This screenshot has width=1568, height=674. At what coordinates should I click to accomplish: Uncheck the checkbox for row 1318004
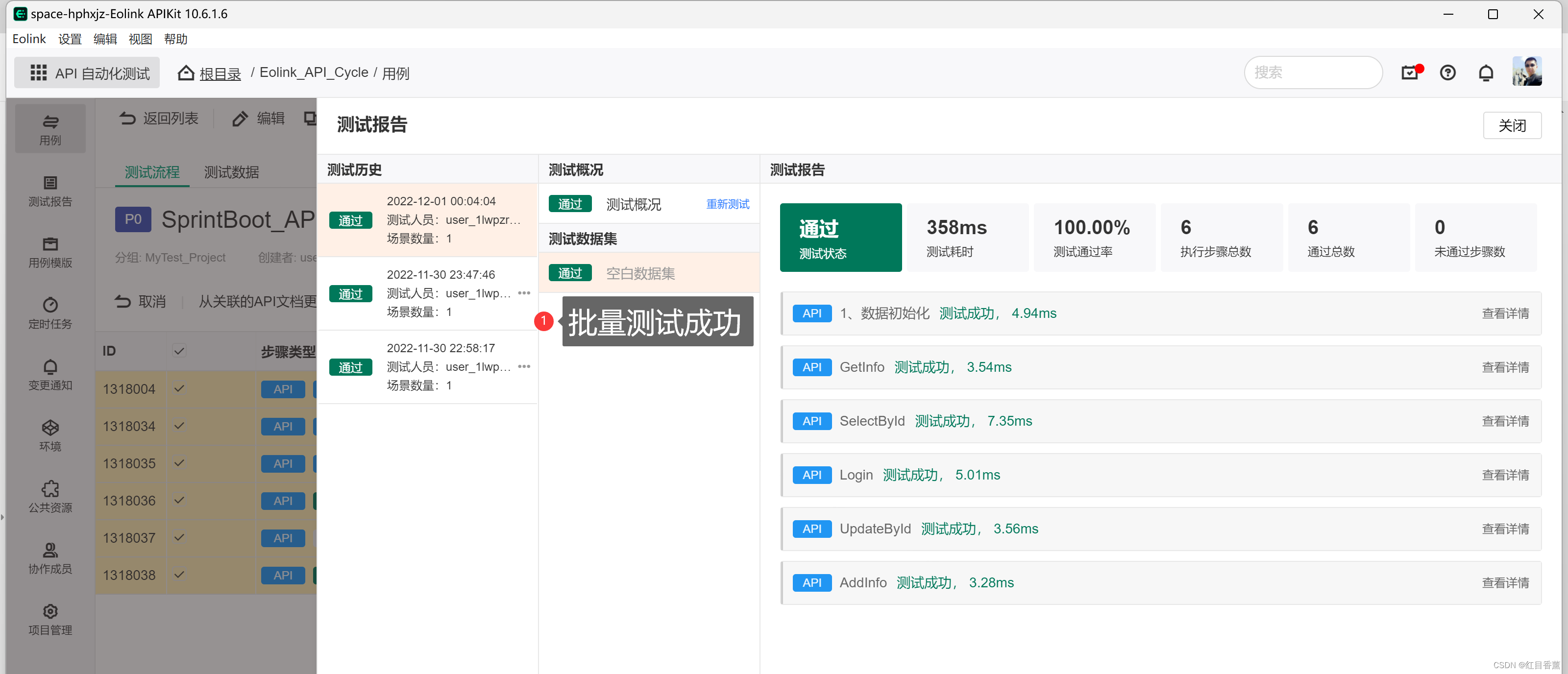(x=179, y=389)
